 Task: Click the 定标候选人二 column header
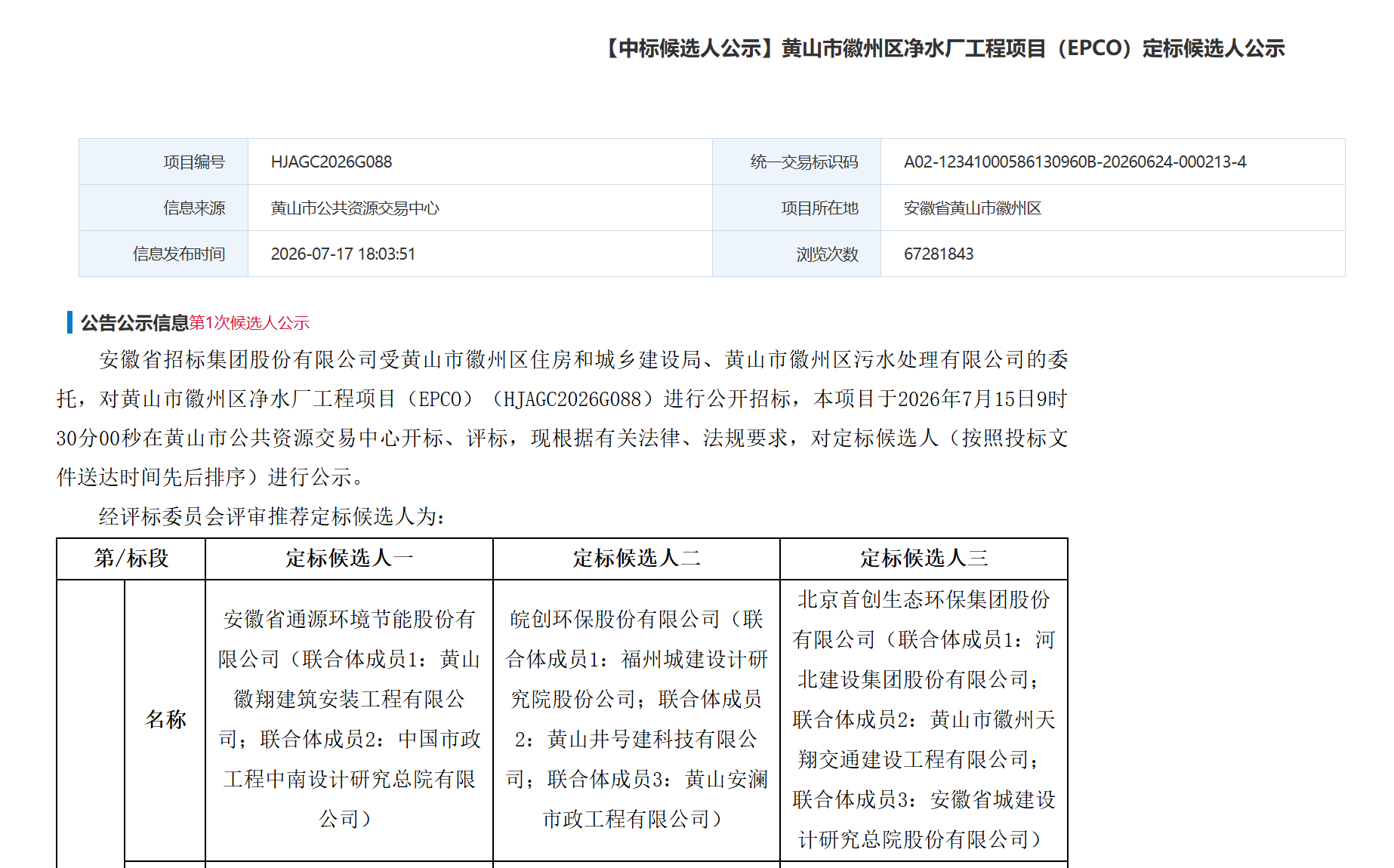pos(637,559)
